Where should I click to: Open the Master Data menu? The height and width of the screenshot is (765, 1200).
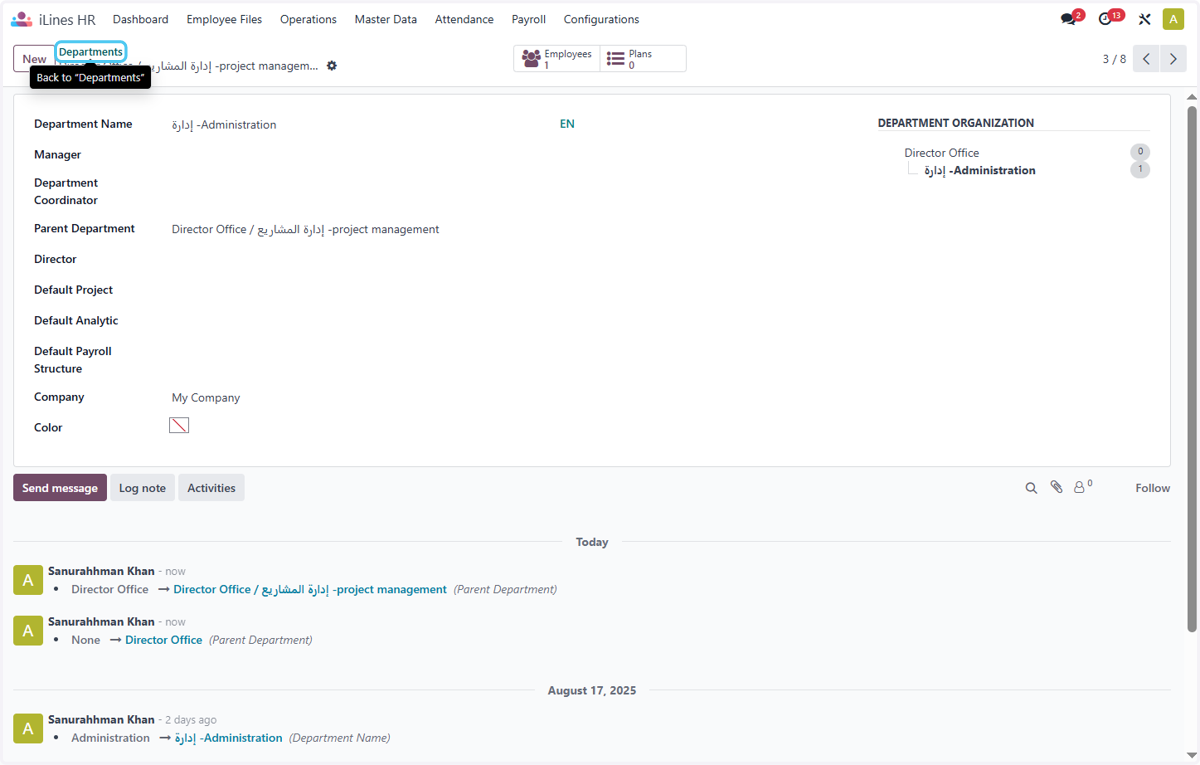pyautogui.click(x=385, y=19)
